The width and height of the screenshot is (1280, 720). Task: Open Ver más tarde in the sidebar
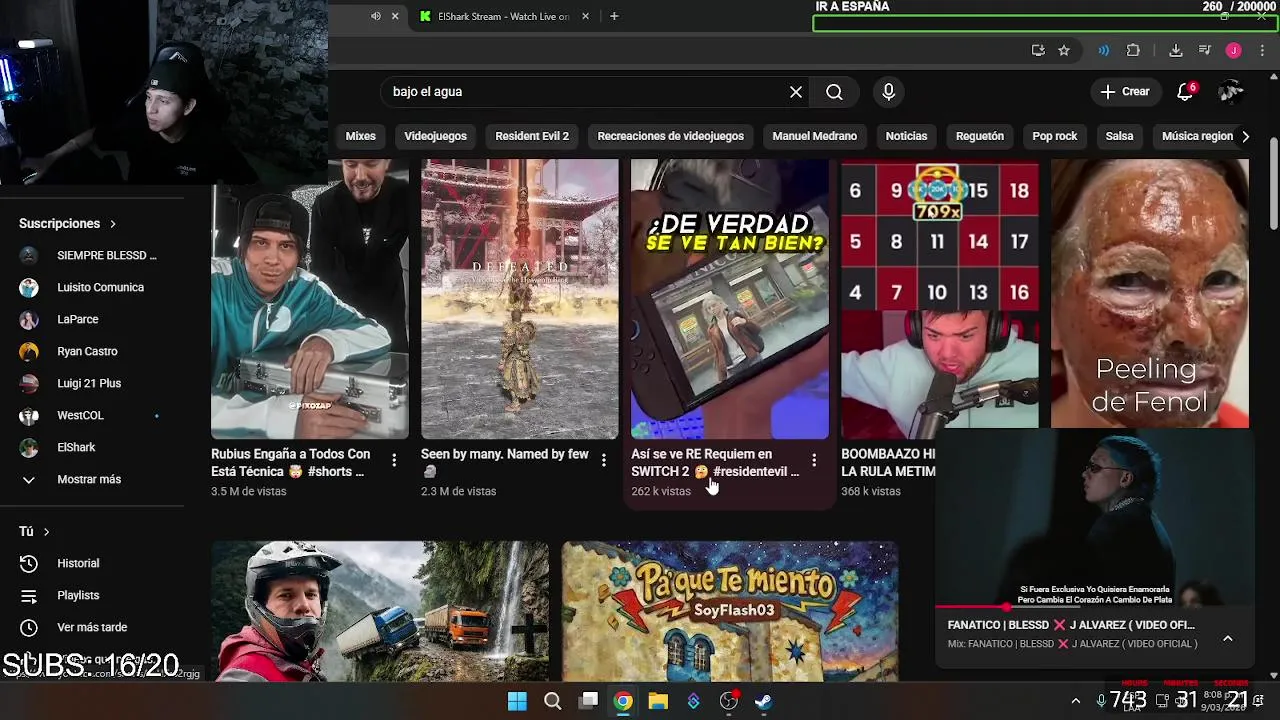[92, 627]
